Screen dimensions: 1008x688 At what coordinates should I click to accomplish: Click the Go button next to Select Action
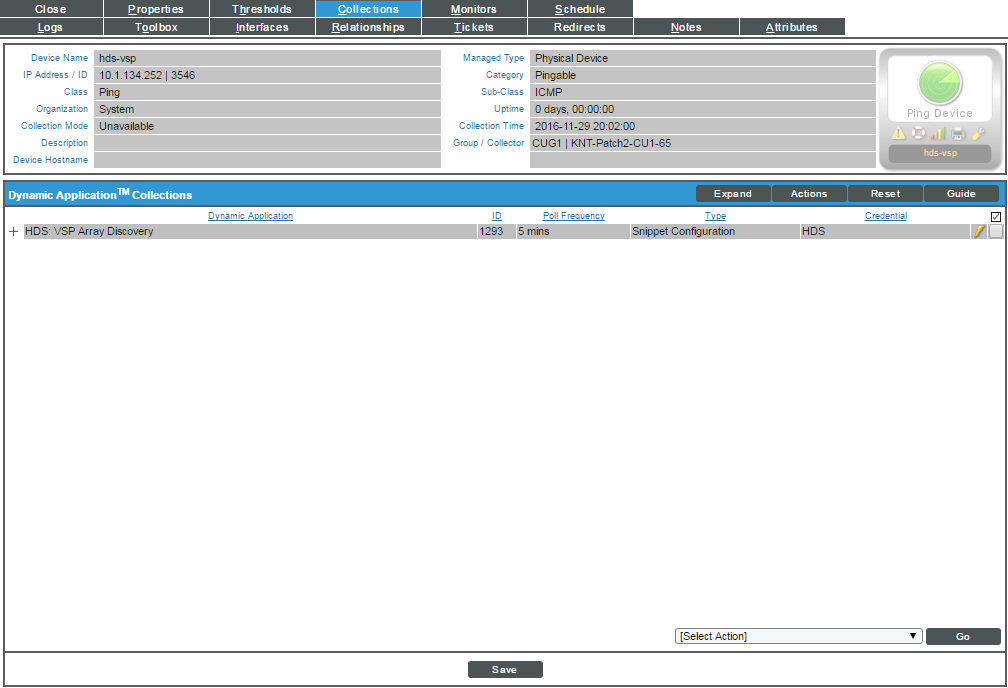[962, 636]
